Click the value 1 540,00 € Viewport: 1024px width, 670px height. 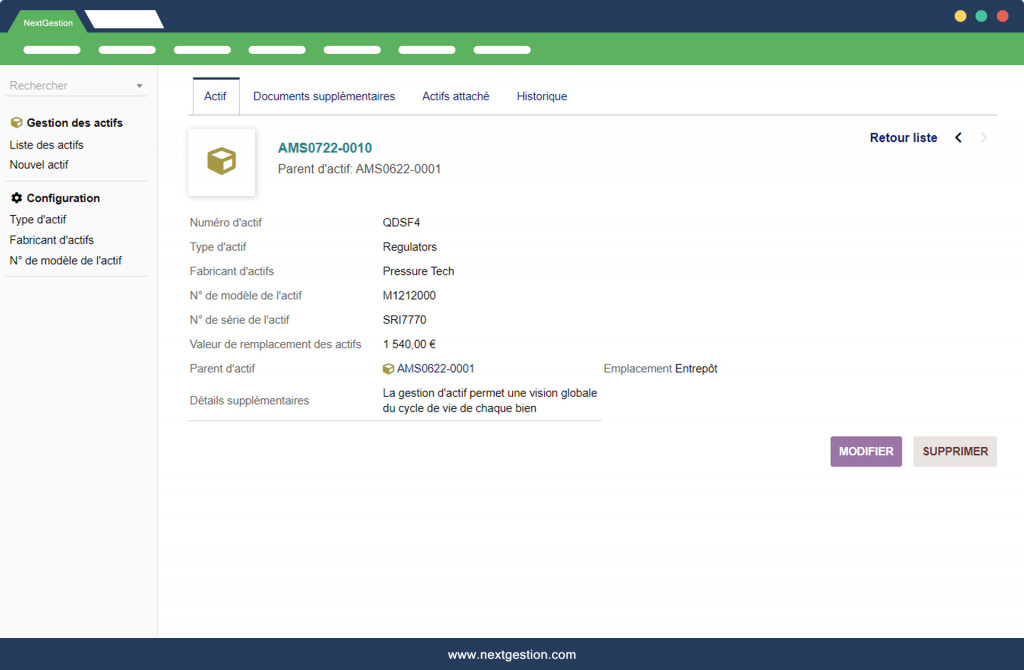click(x=409, y=344)
